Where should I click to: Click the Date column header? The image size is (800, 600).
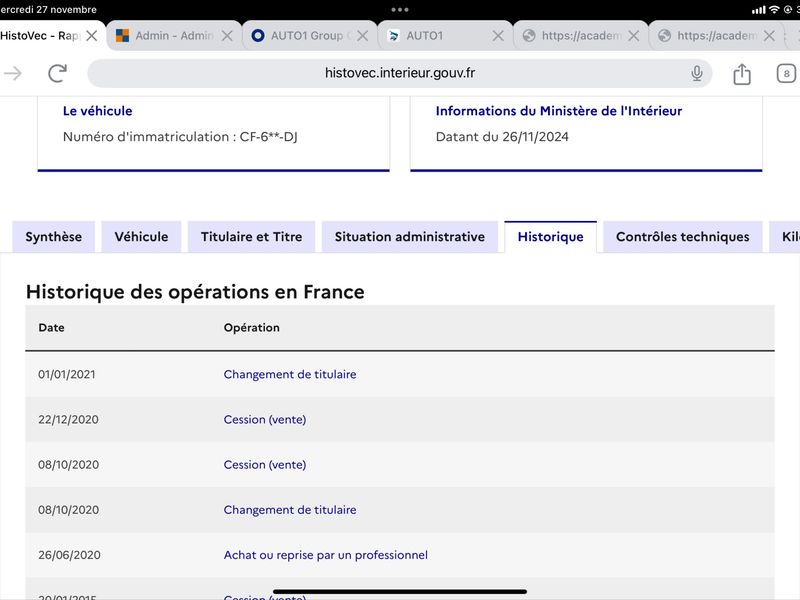[52, 328]
